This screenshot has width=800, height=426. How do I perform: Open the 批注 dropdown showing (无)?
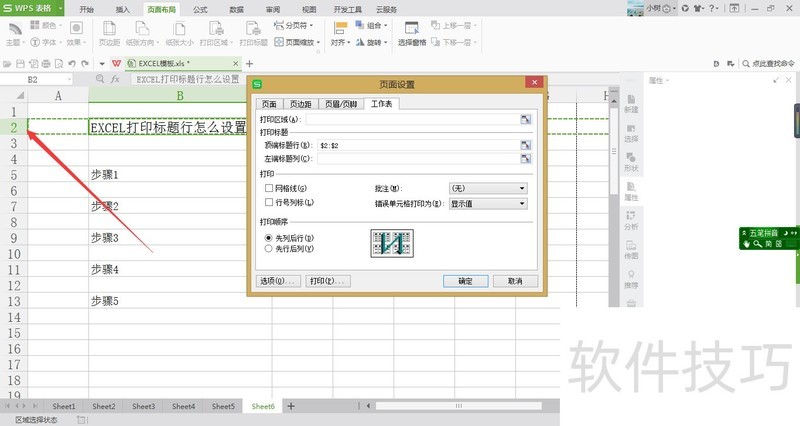[x=487, y=188]
